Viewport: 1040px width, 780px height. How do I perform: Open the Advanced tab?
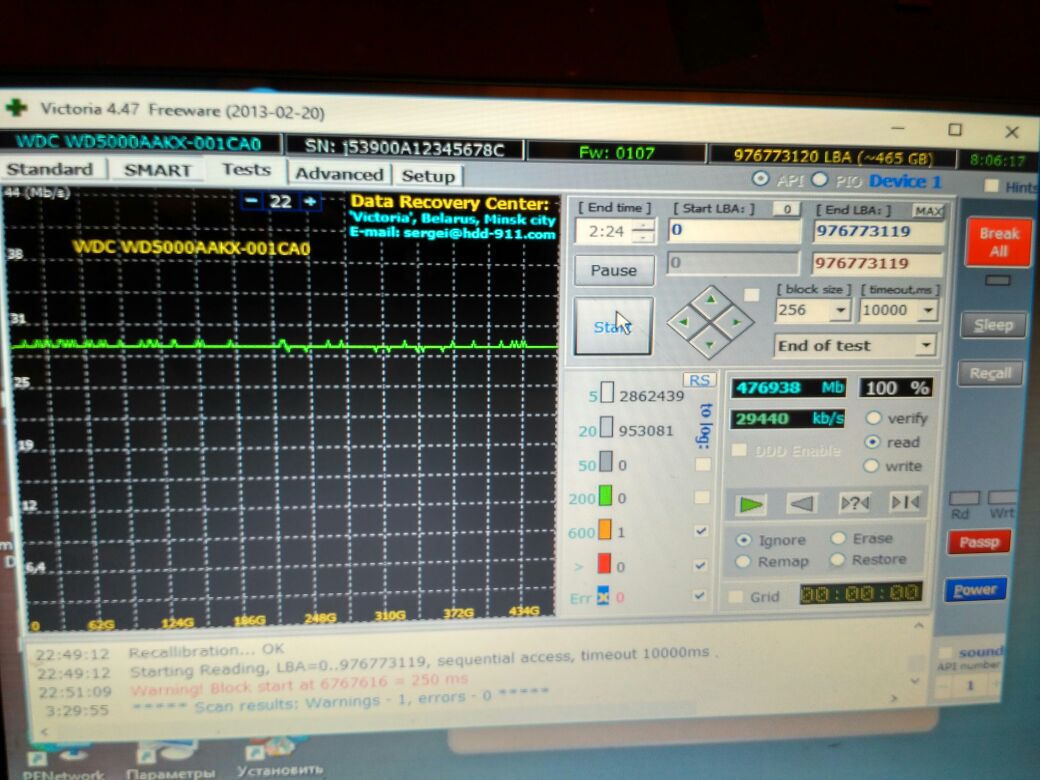coord(339,174)
